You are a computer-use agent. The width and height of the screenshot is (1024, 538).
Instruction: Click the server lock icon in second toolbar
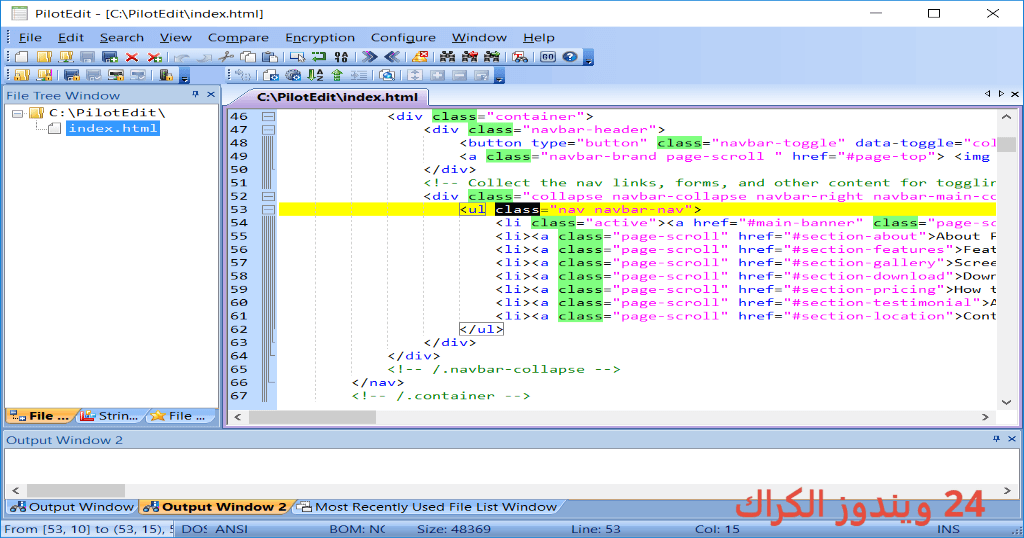(167, 76)
